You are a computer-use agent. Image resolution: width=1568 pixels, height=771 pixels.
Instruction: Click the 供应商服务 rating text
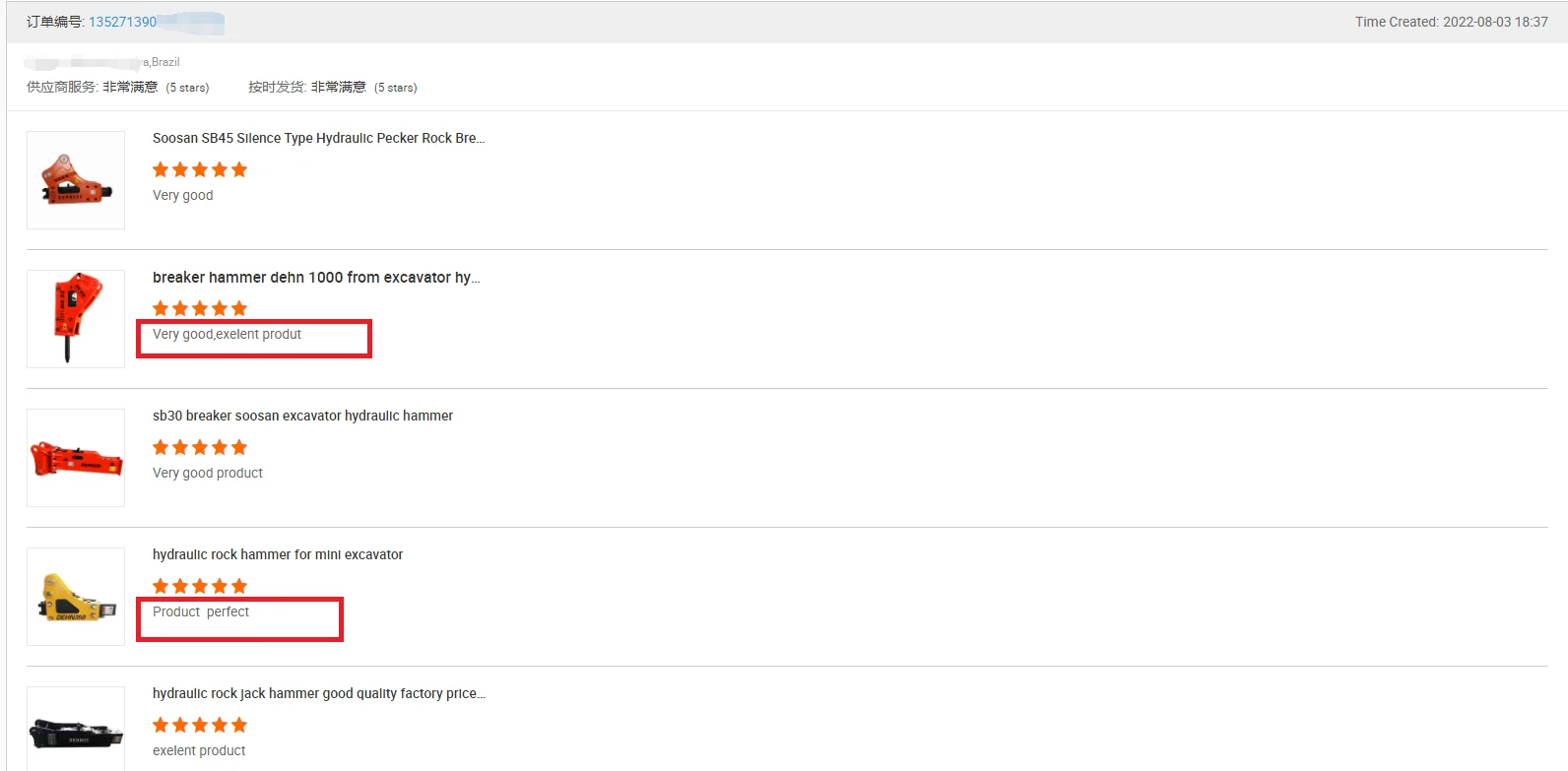coord(118,87)
